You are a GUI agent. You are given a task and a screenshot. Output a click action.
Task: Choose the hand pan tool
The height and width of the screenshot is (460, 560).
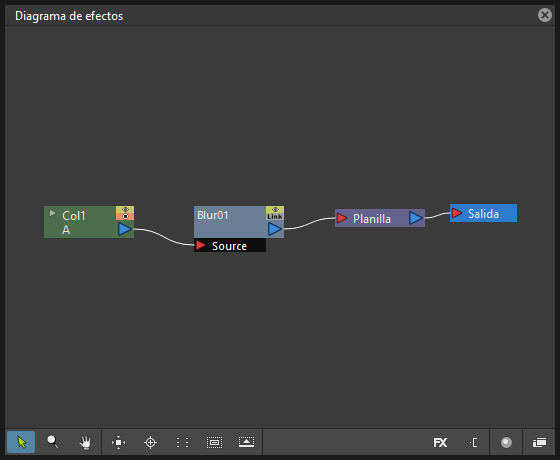pyautogui.click(x=85, y=442)
